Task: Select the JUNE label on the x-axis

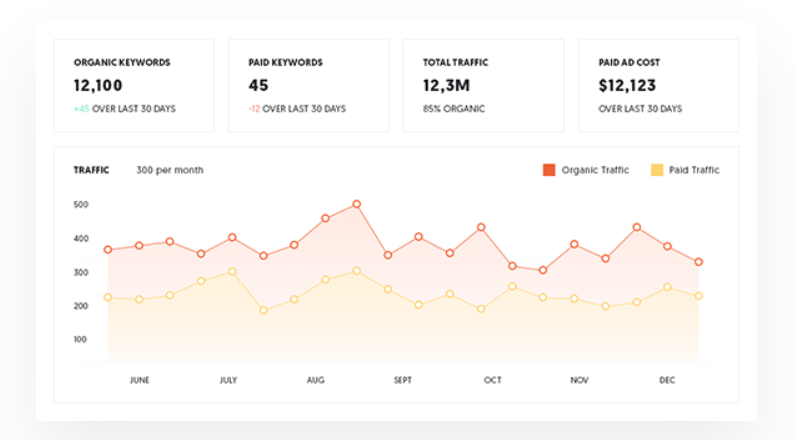Action: (x=140, y=381)
